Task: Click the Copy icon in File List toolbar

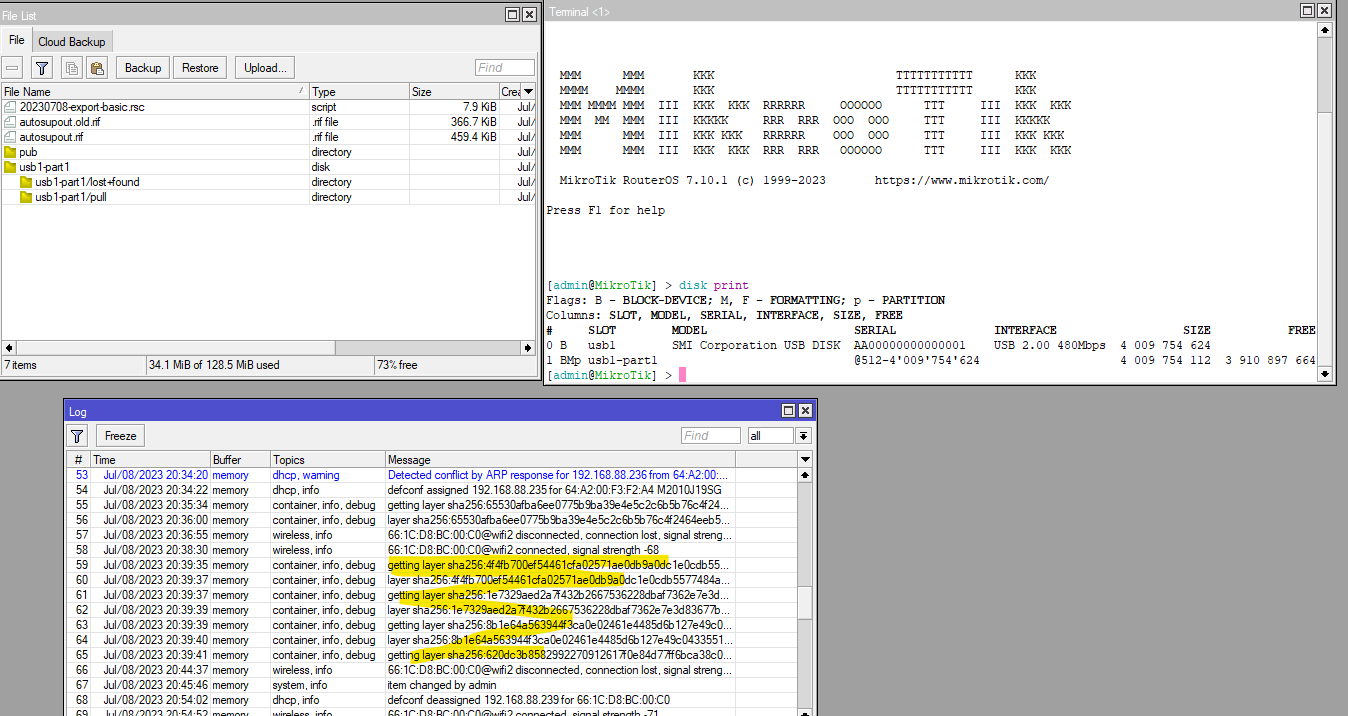Action: tap(70, 67)
